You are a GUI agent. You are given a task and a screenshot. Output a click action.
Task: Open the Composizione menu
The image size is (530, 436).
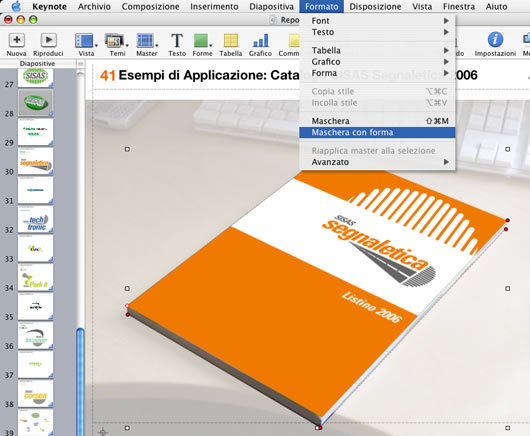tap(150, 6)
